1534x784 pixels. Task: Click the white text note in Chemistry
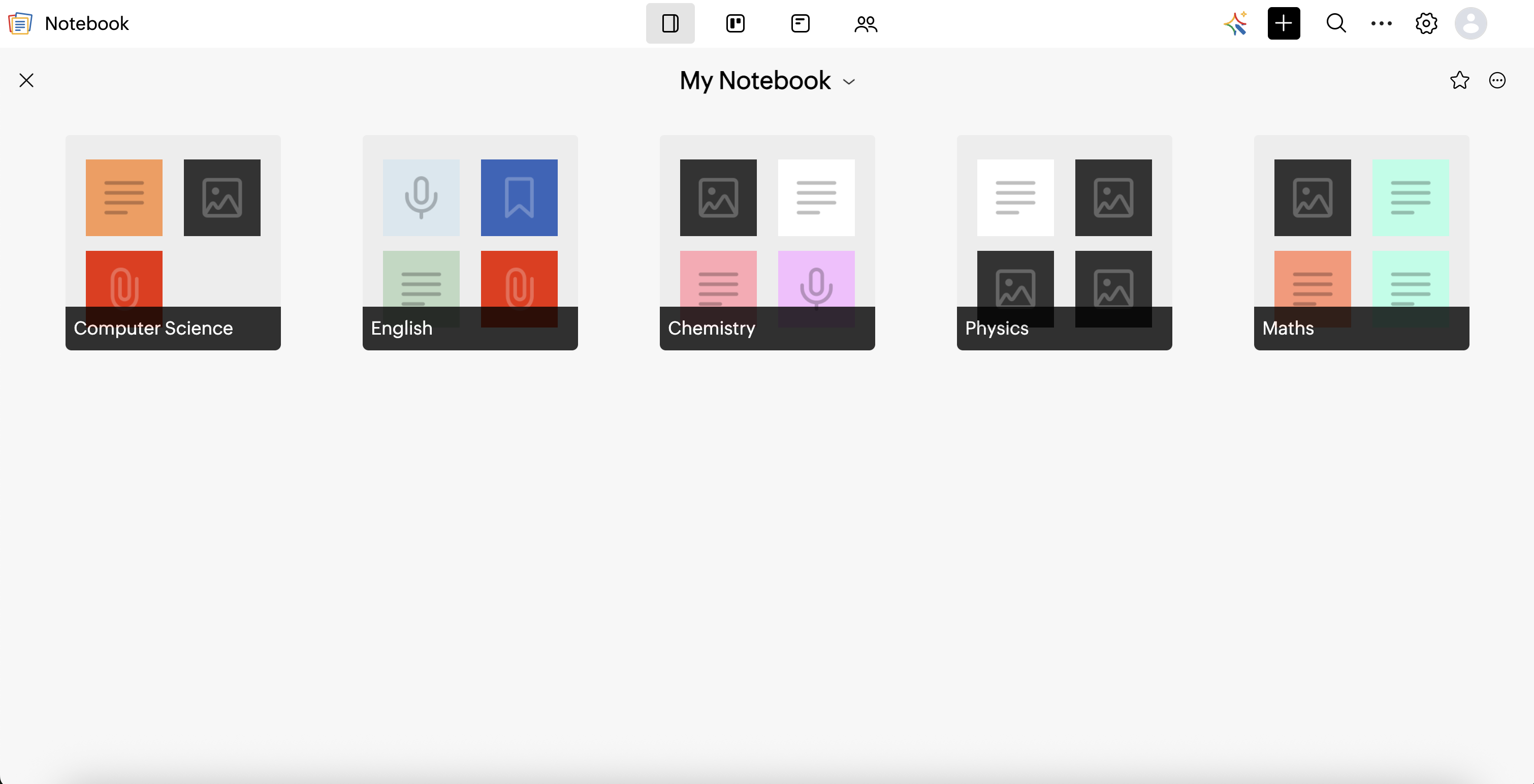816,198
